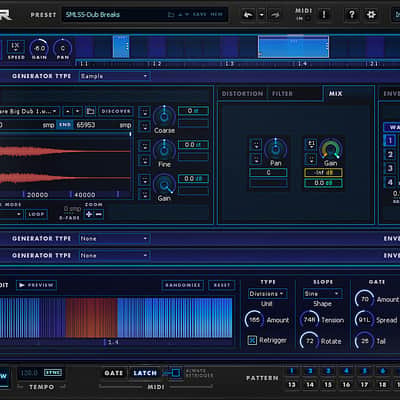Switch to the DISTORTION tab
The image size is (400, 400).
point(242,94)
